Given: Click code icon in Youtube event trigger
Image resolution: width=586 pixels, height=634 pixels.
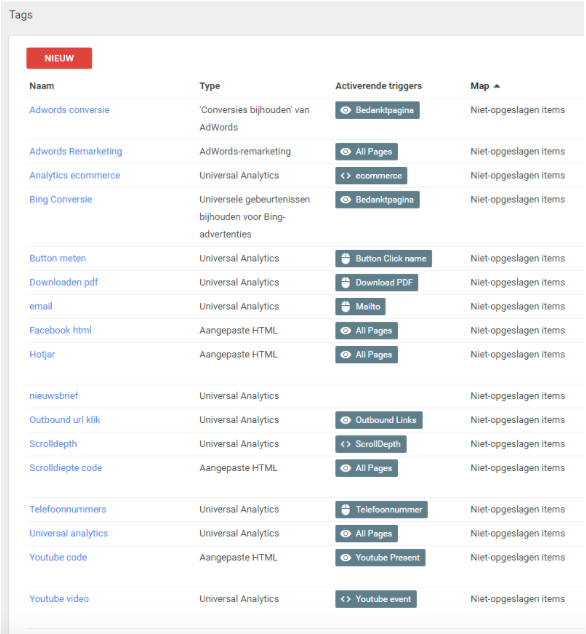Looking at the screenshot, I should (345, 599).
